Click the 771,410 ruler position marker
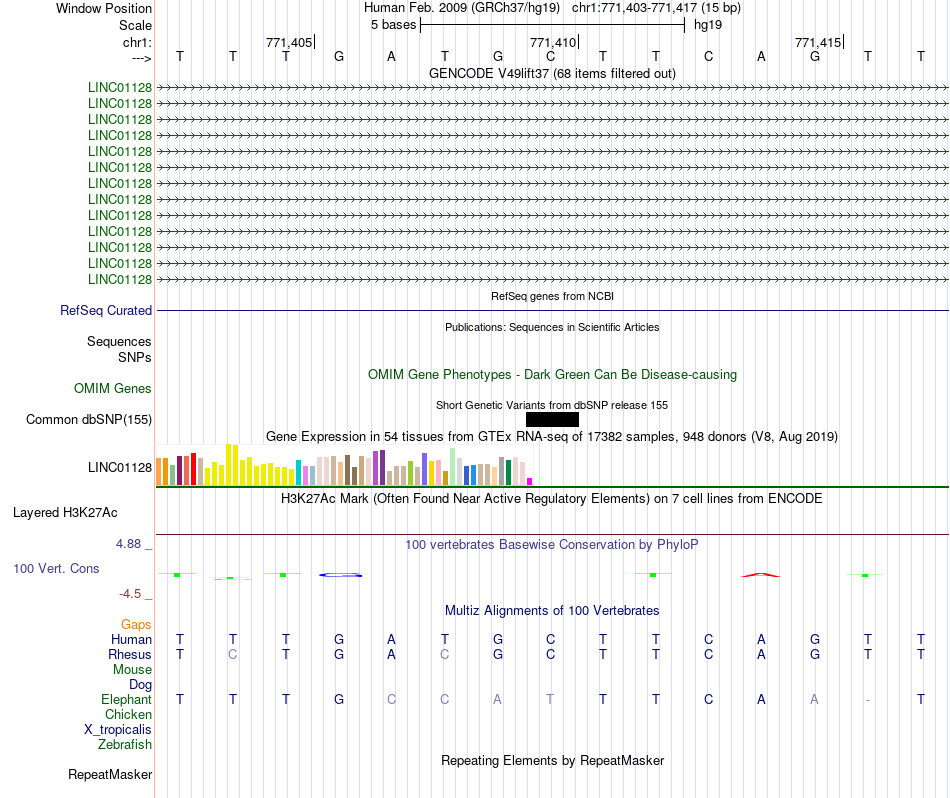The image size is (950, 798). 554,42
